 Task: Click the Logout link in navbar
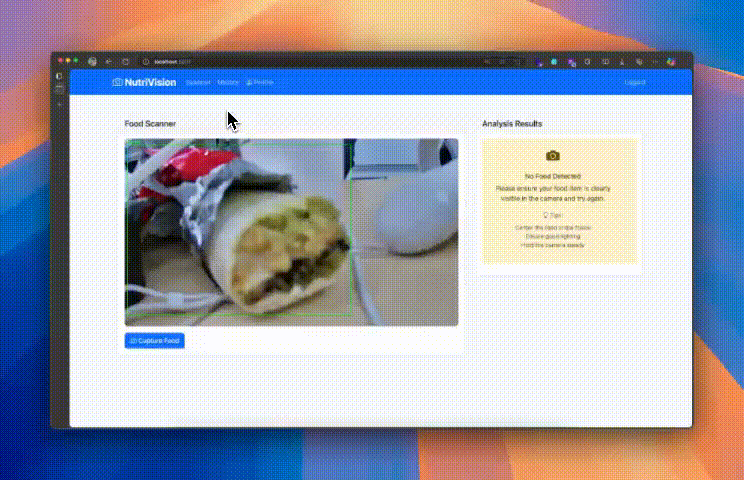pos(635,83)
